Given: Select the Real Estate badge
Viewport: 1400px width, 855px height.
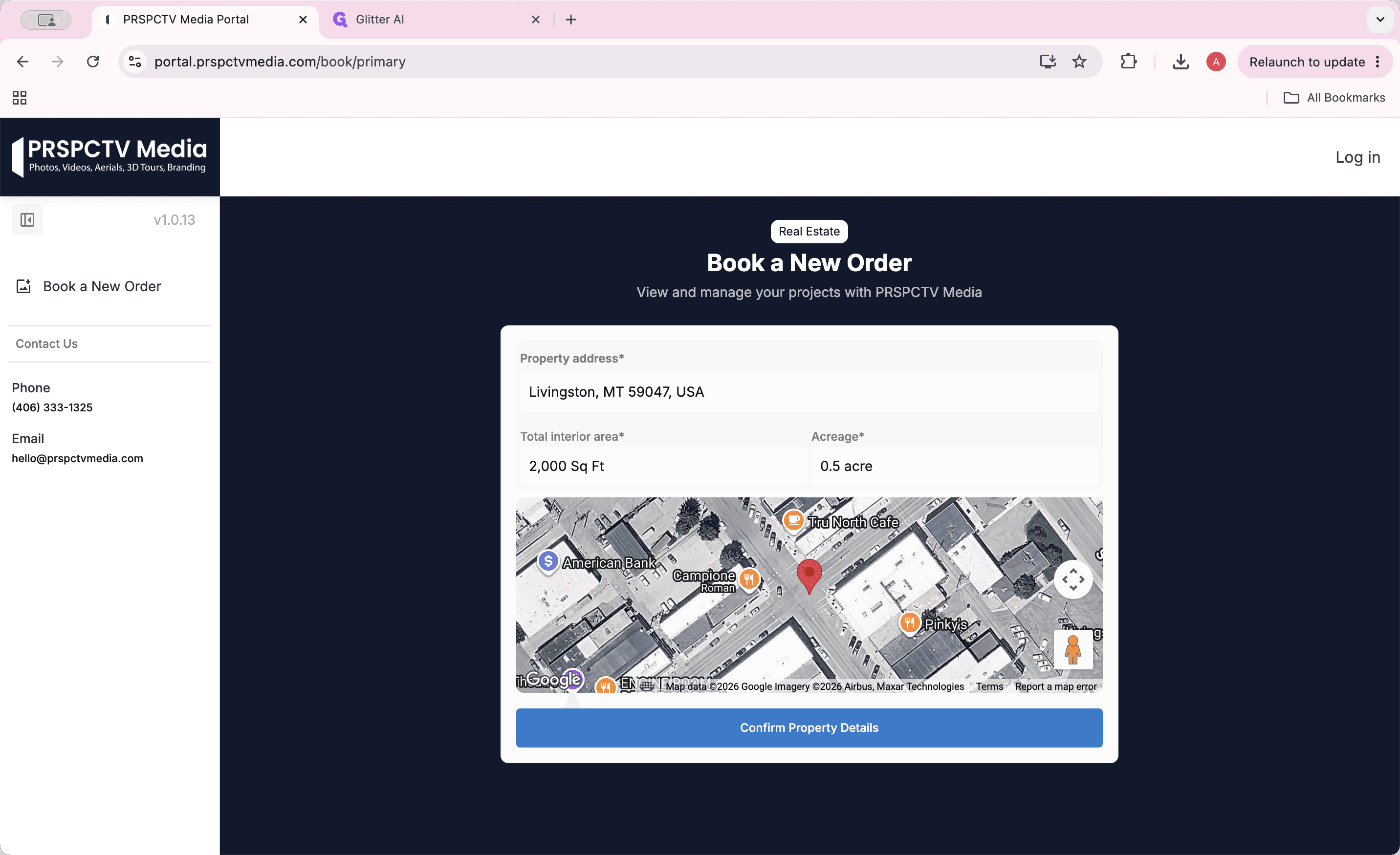Looking at the screenshot, I should click(x=809, y=231).
